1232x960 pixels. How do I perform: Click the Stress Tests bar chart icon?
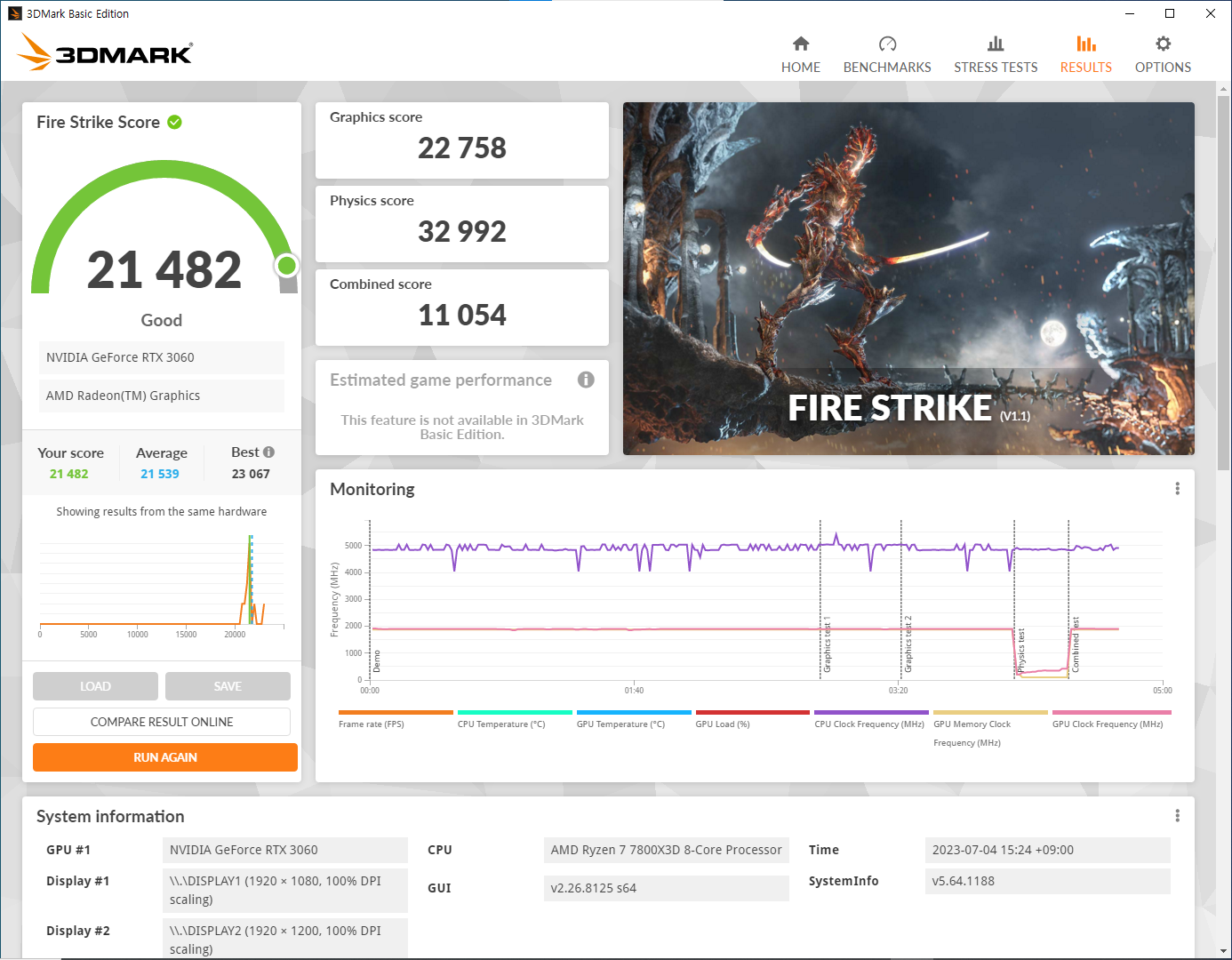(x=996, y=44)
